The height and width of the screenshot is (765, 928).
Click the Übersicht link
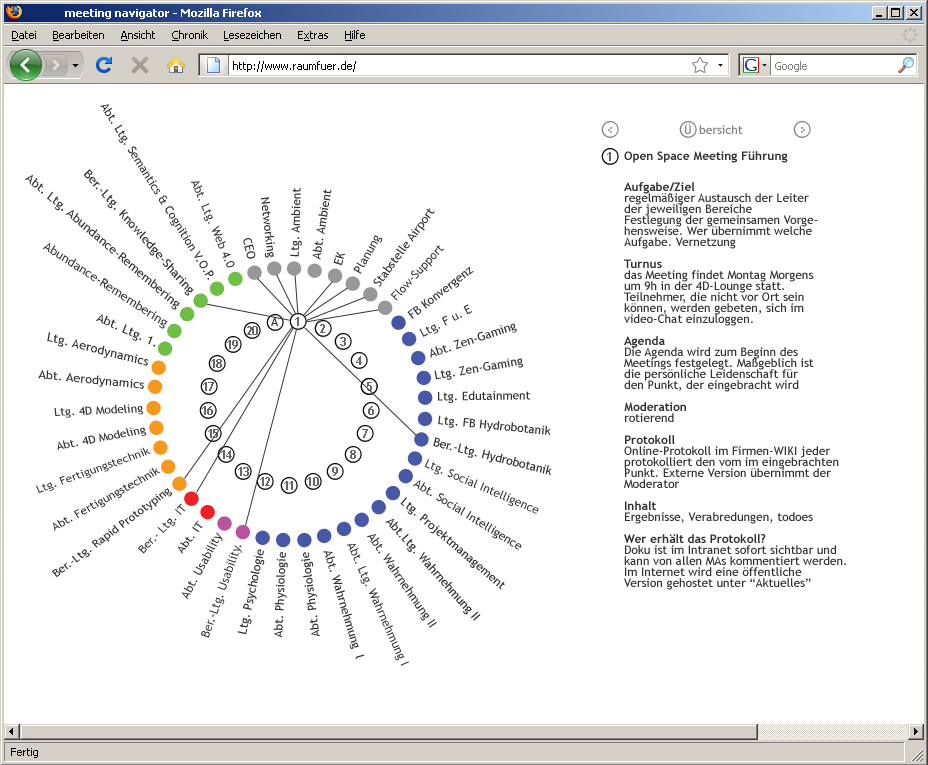(711, 129)
